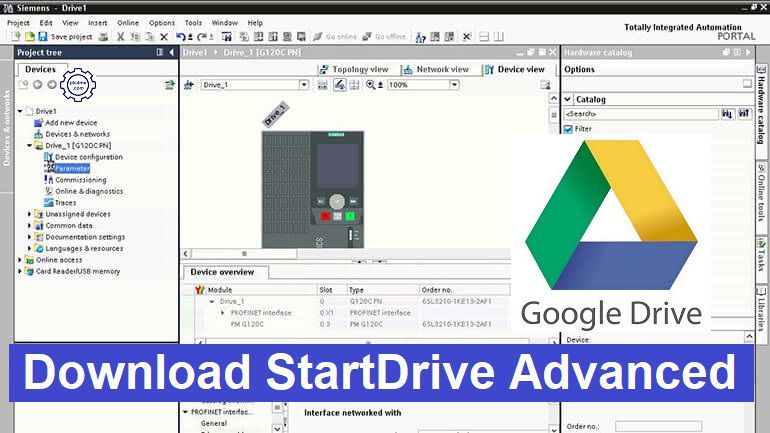Click the search down icon in Catalog
The image size is (770, 433).
[x=727, y=115]
